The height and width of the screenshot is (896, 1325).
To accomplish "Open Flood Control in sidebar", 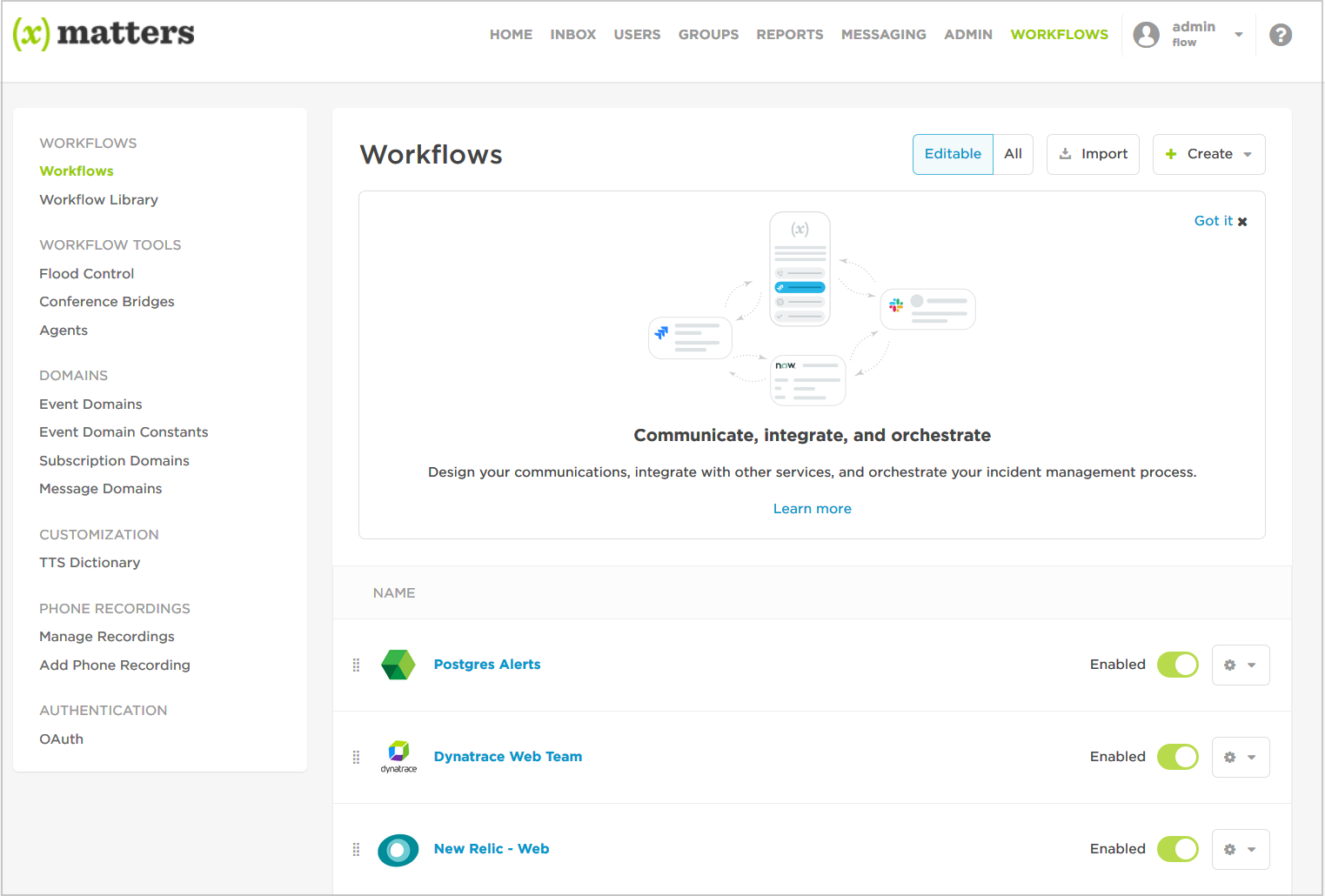I will click(87, 274).
